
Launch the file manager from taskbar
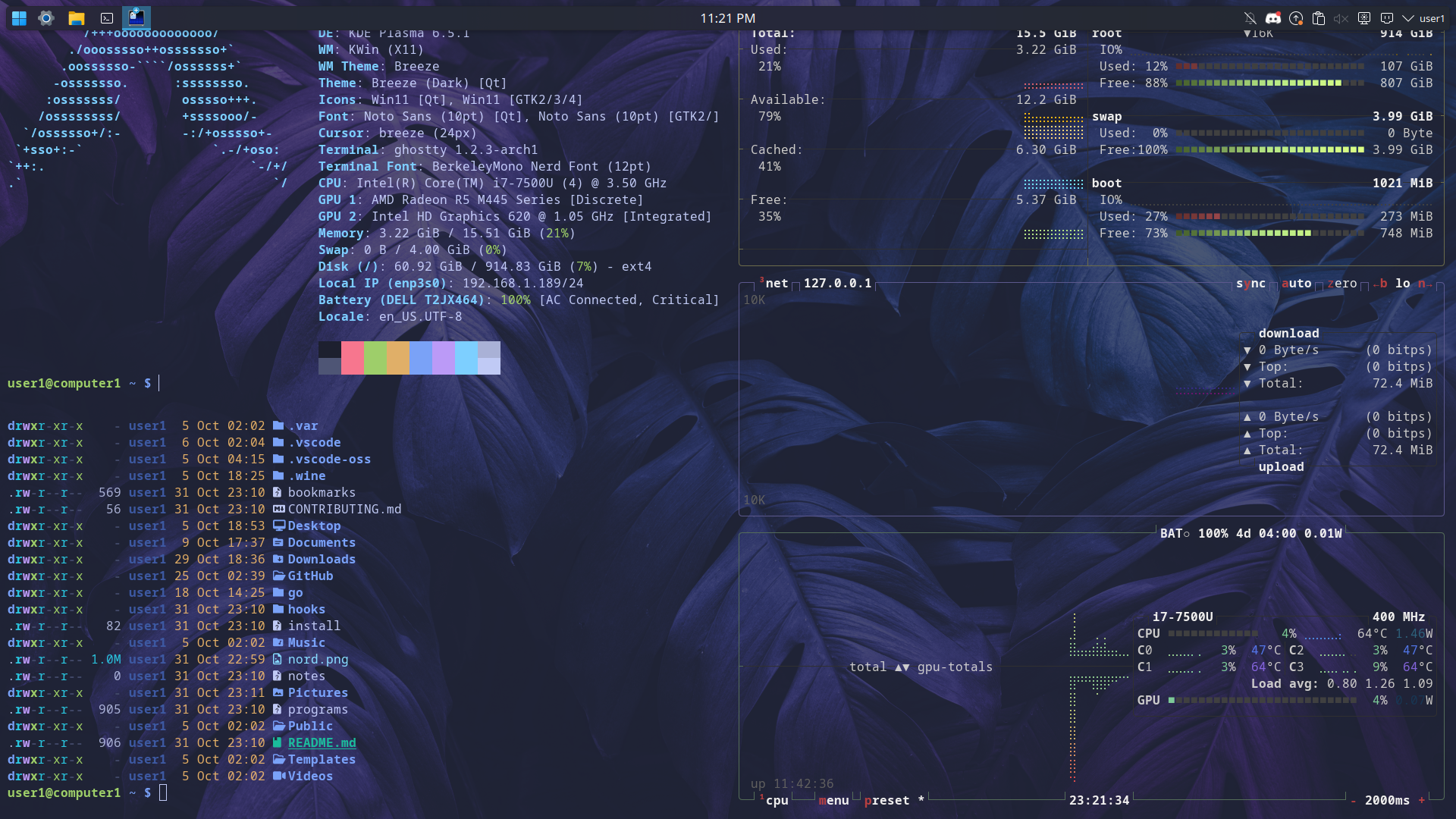pos(76,18)
